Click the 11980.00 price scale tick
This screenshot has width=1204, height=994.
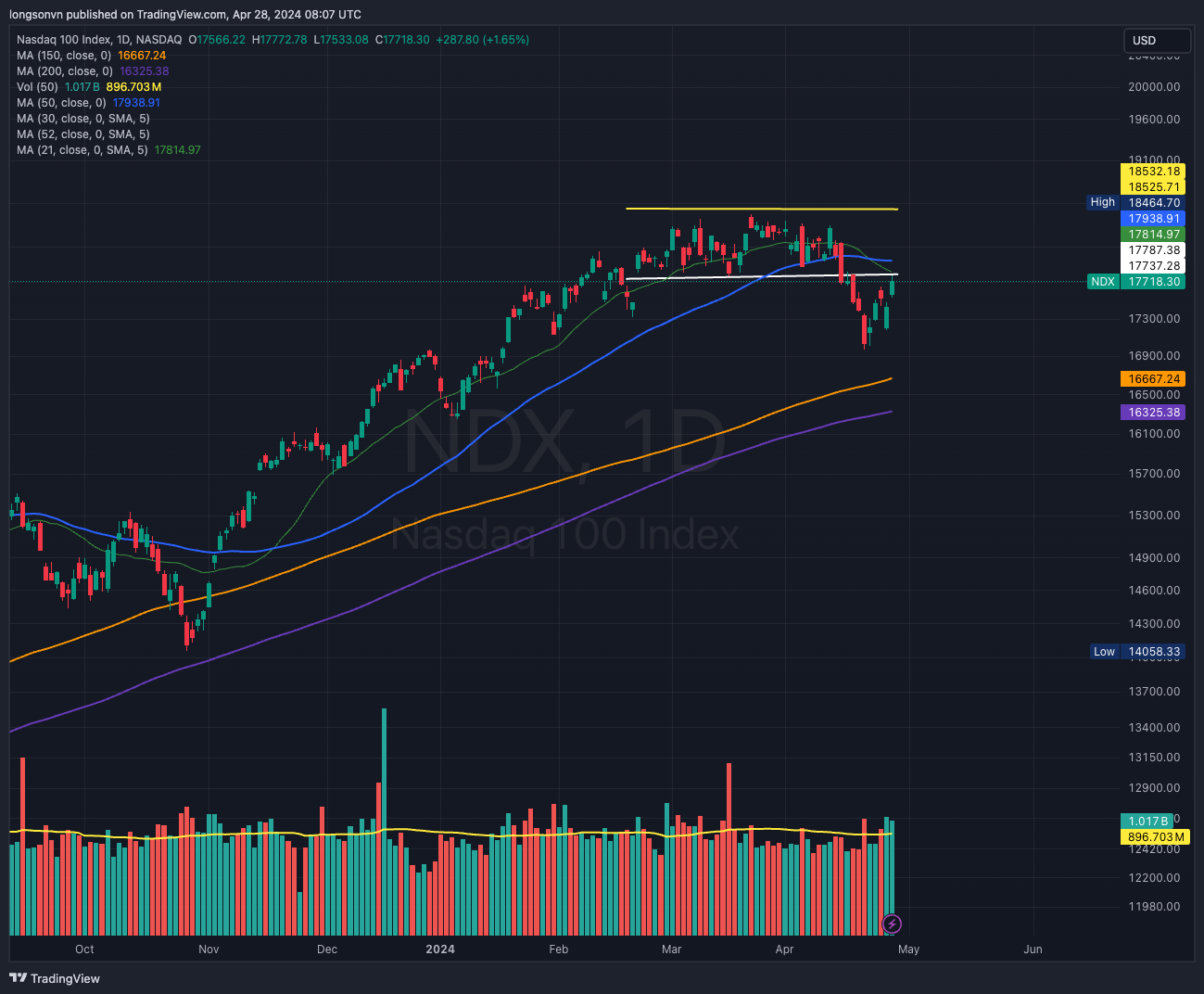pos(1154,907)
